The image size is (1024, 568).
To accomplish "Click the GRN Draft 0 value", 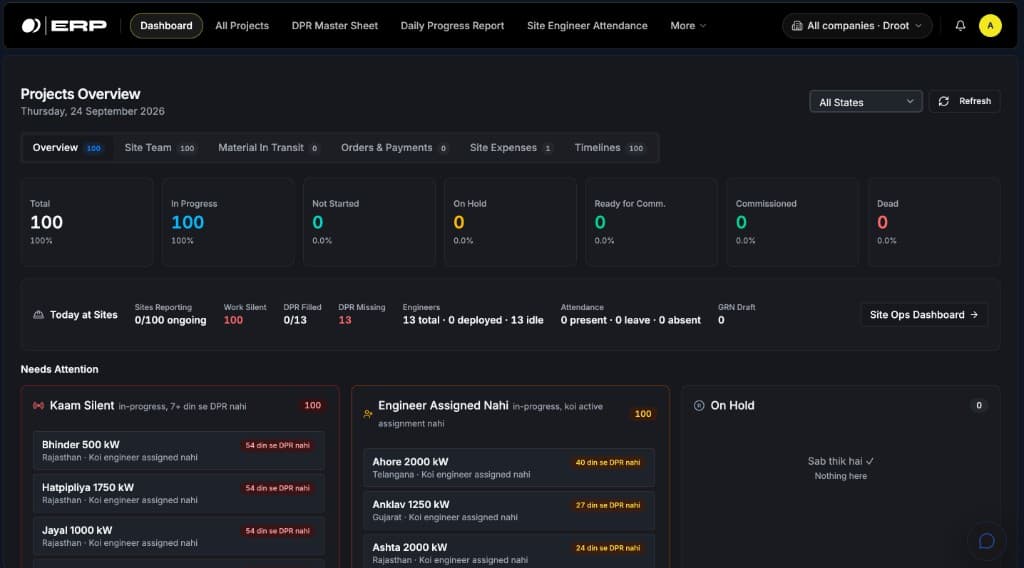I will point(721,320).
